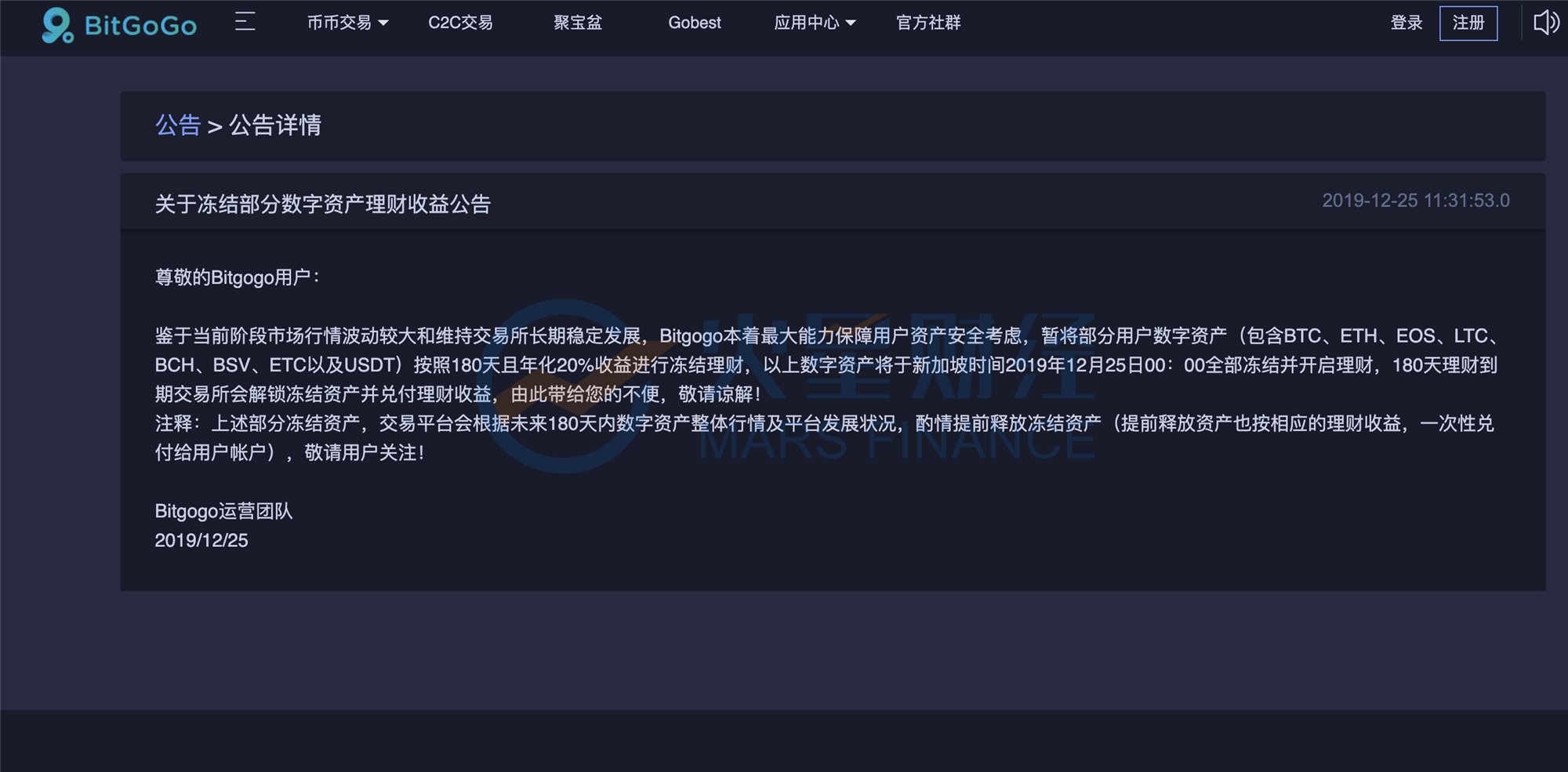Open 官方社群 menu item
The height and width of the screenshot is (772, 1568).
(x=928, y=23)
